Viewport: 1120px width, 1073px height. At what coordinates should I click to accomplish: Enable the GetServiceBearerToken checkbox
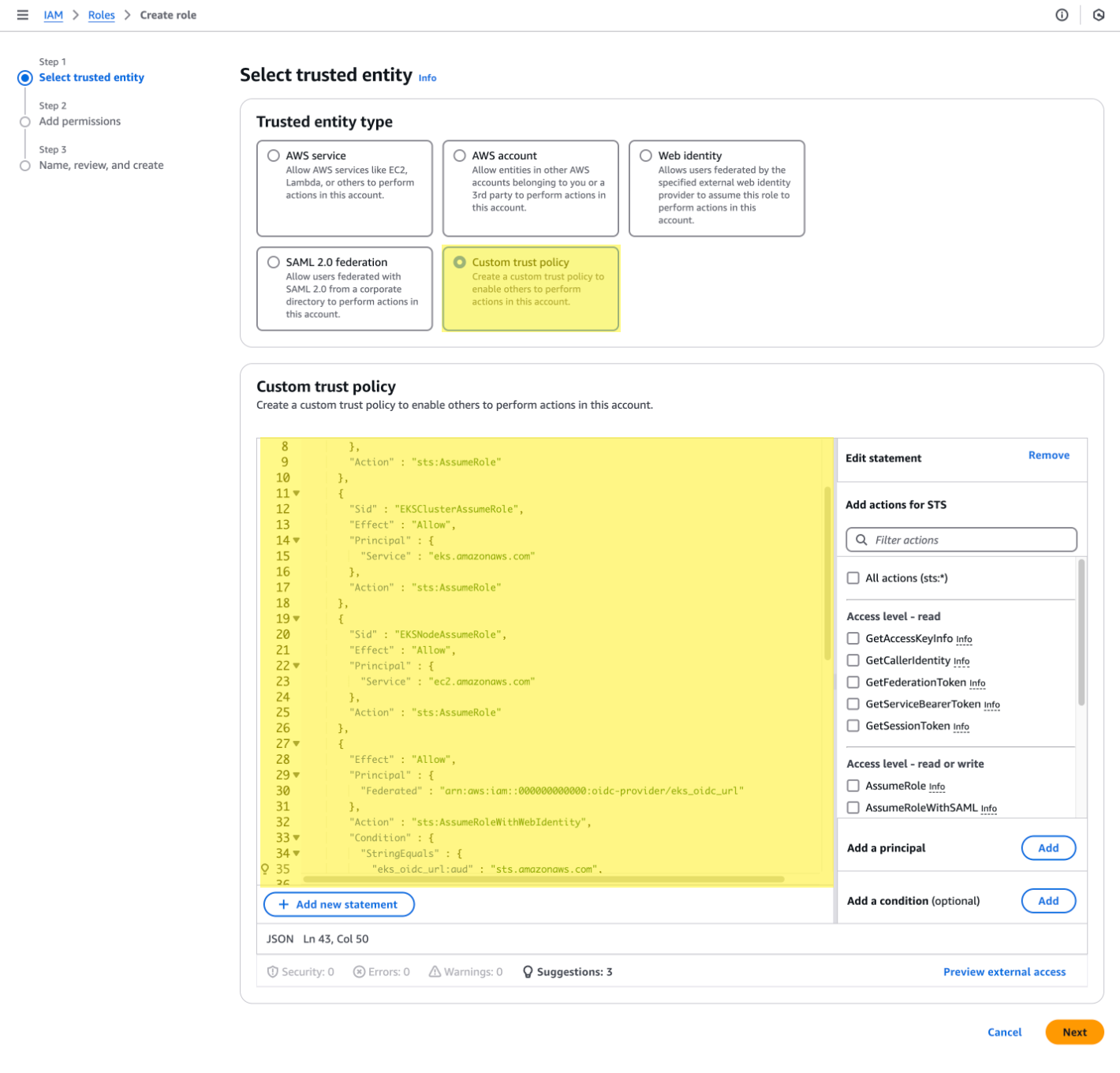[853, 704]
